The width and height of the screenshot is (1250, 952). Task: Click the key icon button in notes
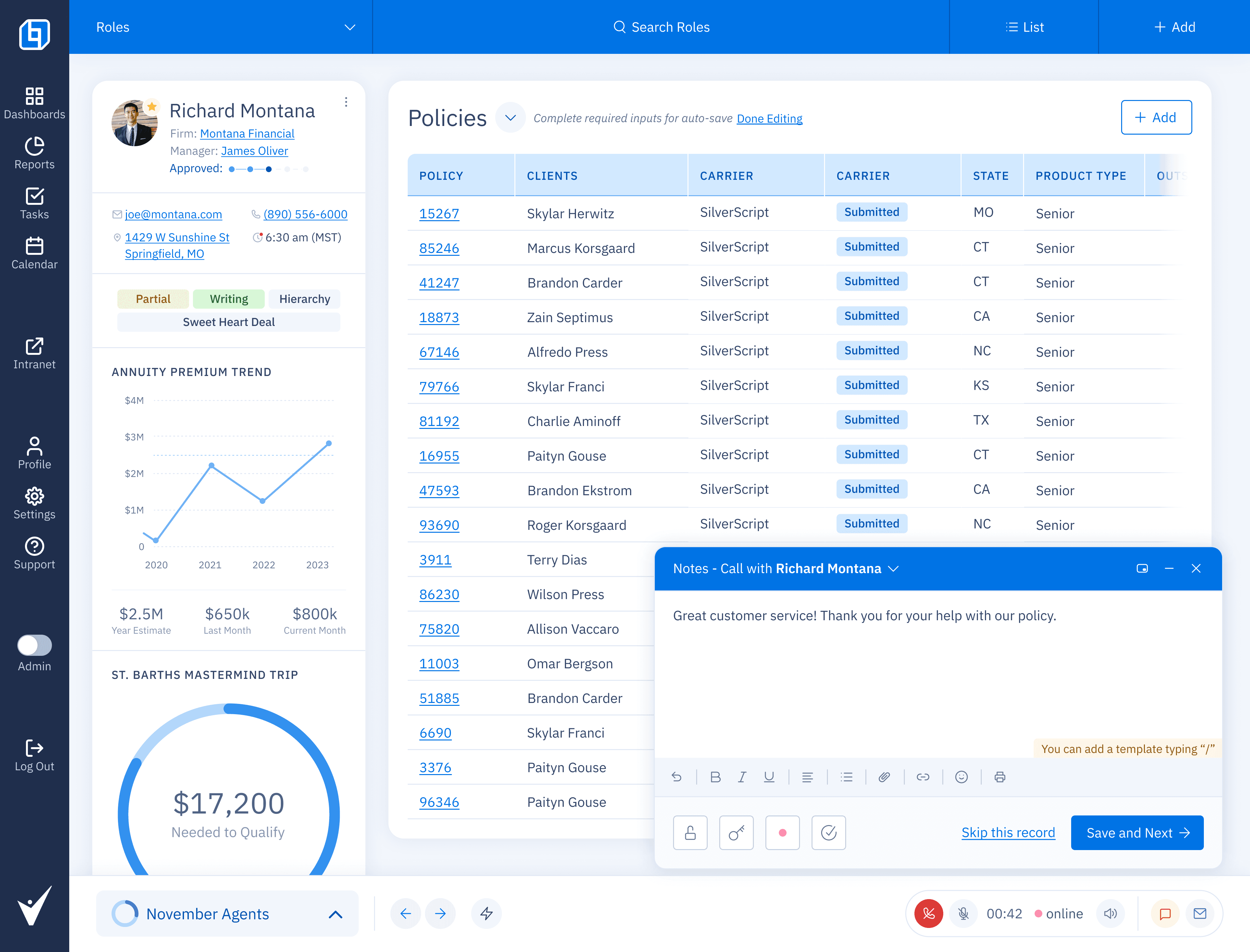[x=736, y=832]
